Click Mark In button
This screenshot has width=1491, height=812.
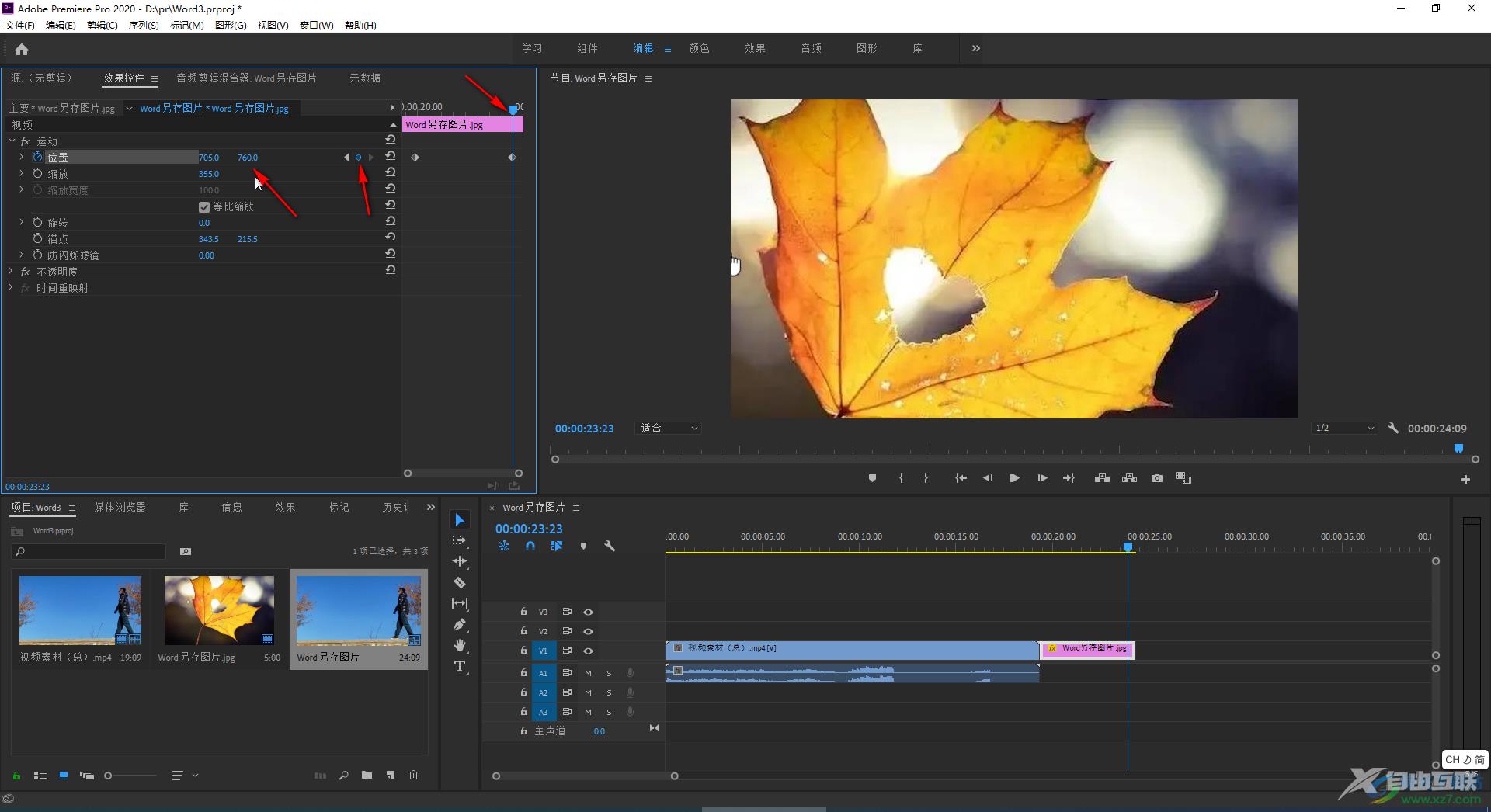901,478
